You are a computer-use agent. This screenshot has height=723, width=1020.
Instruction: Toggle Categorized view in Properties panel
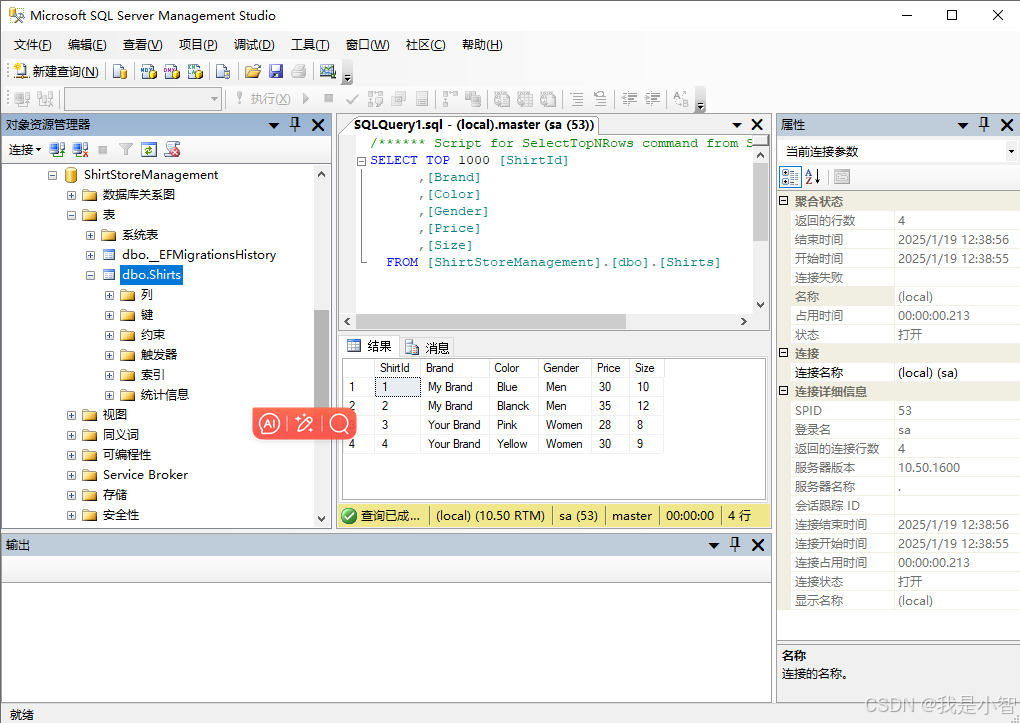(790, 176)
